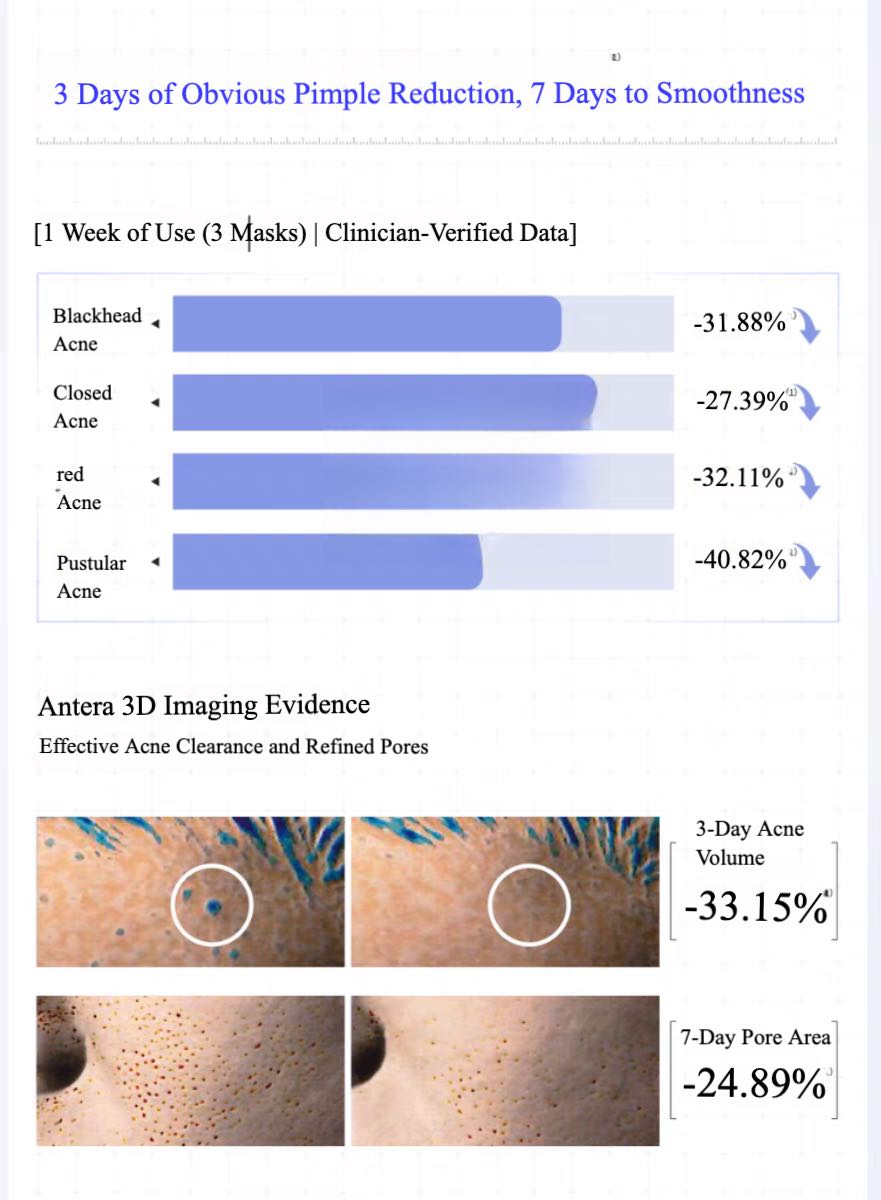Click the small triangle beside Blackhead Acne
This screenshot has height=1200, width=881.
154,323
